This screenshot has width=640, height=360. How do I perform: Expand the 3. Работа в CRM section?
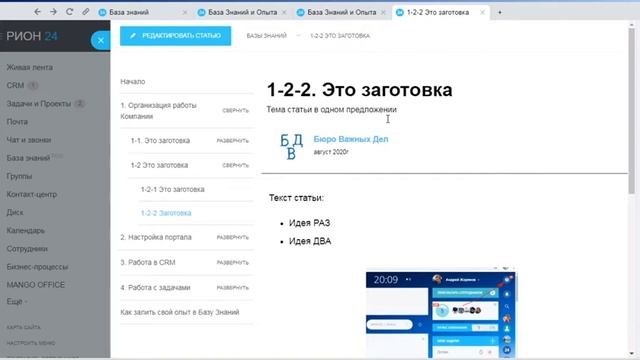[233, 262]
